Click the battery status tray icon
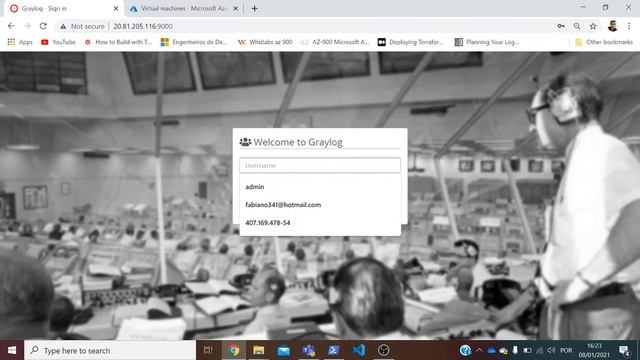640x360 pixels. tap(527, 351)
